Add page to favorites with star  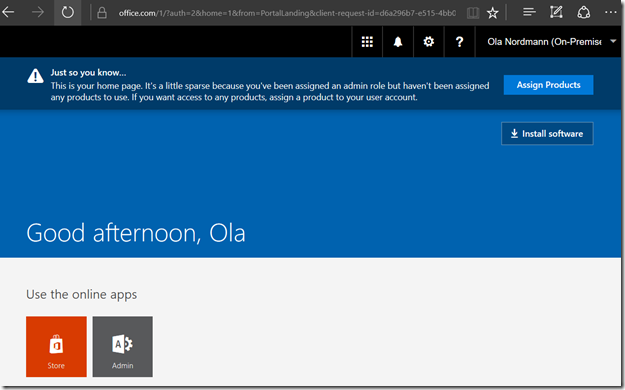pos(493,13)
